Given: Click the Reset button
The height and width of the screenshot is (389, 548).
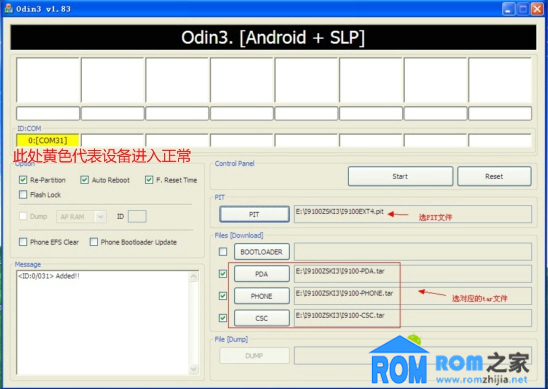Looking at the screenshot, I should (494, 177).
